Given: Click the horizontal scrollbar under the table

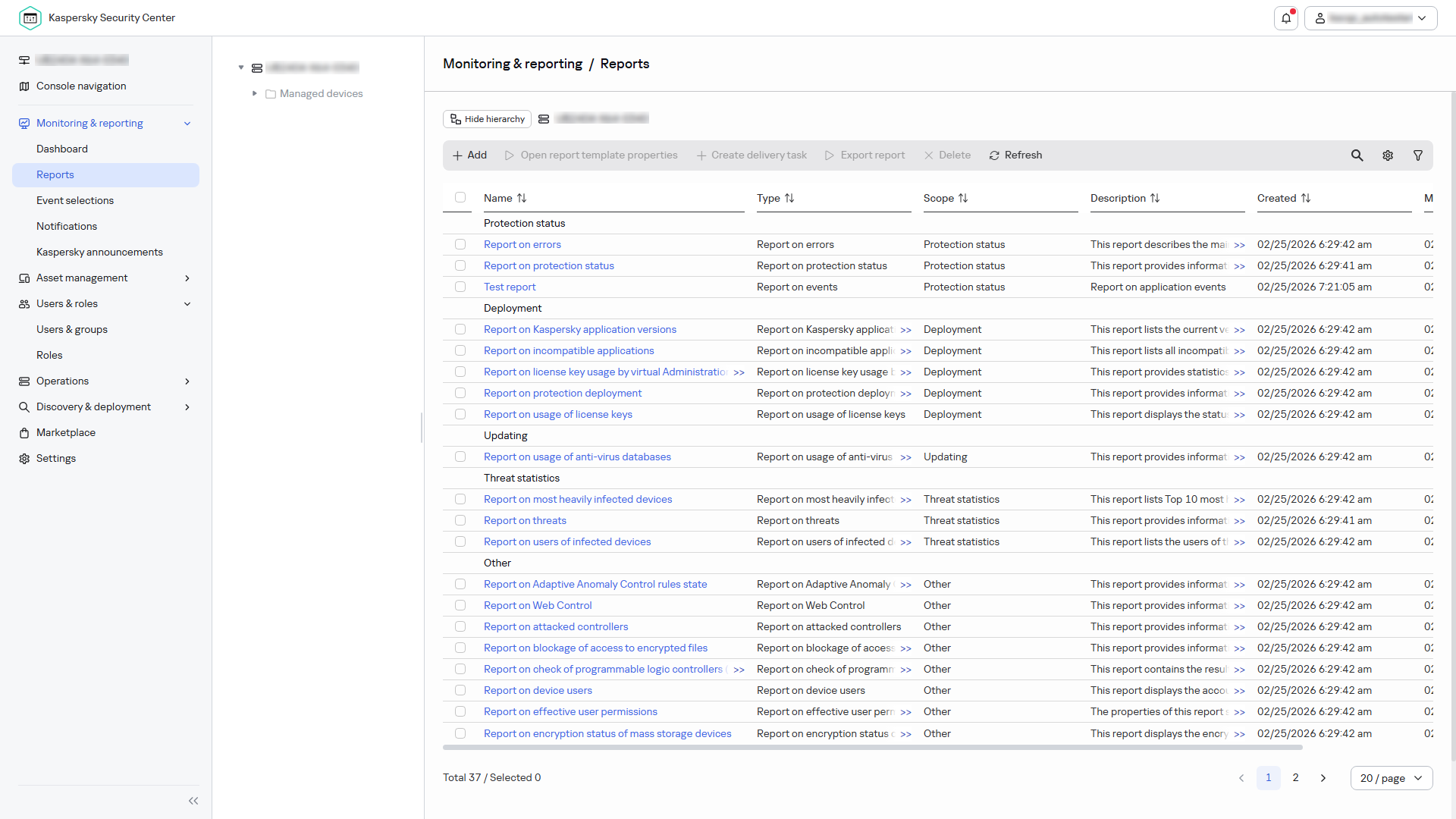Looking at the screenshot, I should (872, 748).
